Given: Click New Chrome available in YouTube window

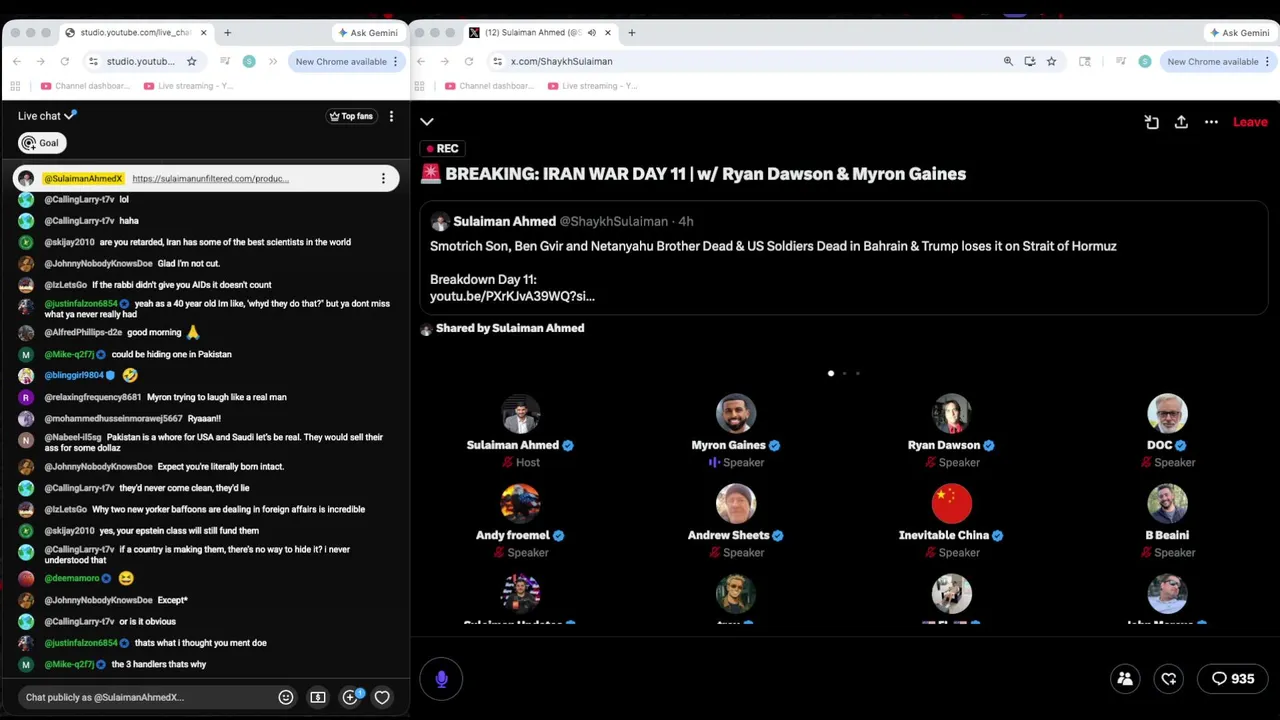Looking at the screenshot, I should pos(347,61).
